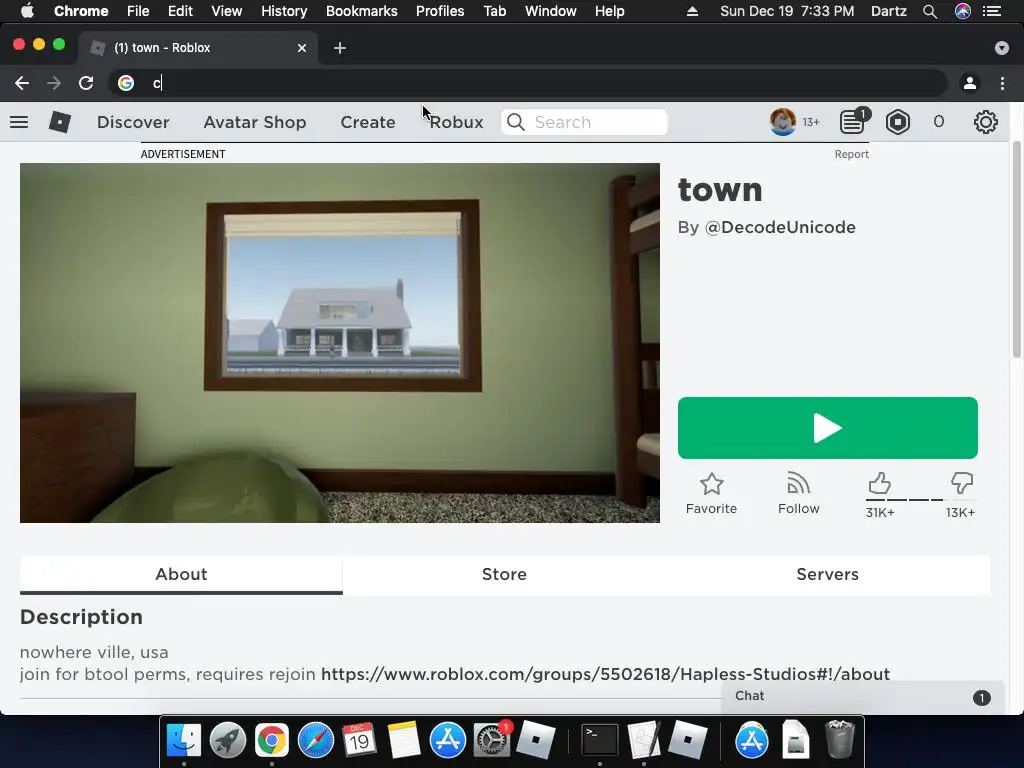This screenshot has height=768, width=1024.
Task: Open the Hapless-Studios group link
Action: tap(605, 674)
